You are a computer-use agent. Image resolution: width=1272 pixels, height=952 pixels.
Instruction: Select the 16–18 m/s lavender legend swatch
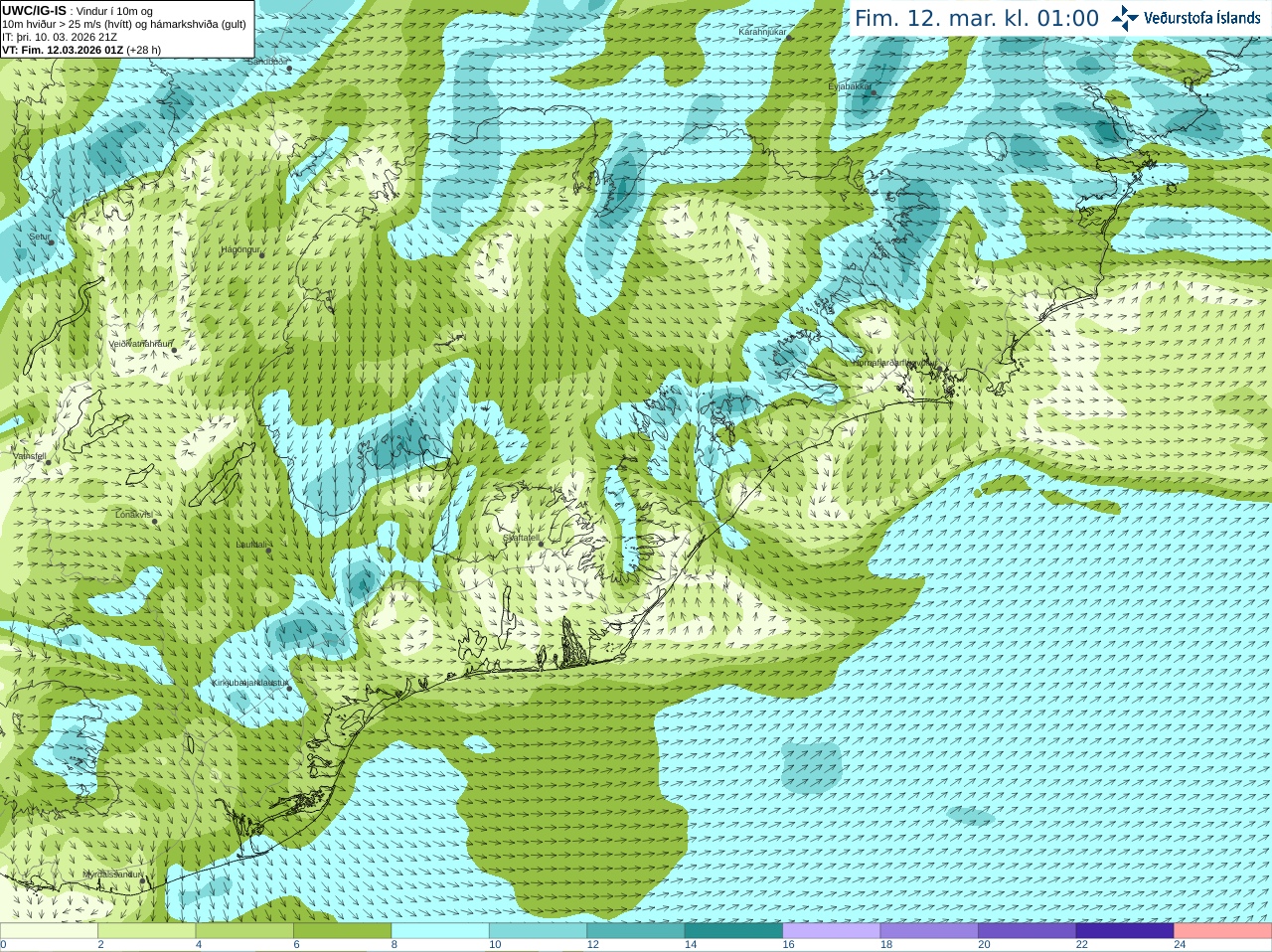tap(832, 931)
